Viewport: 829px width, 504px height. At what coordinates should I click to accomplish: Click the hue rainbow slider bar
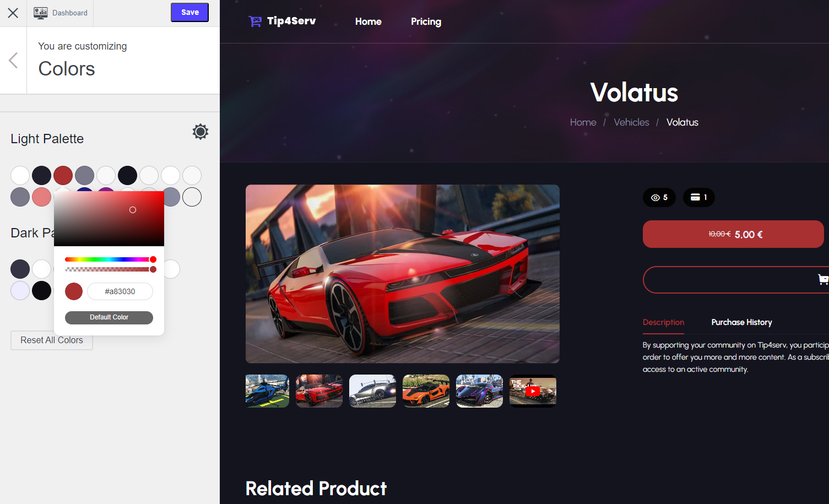(109, 259)
